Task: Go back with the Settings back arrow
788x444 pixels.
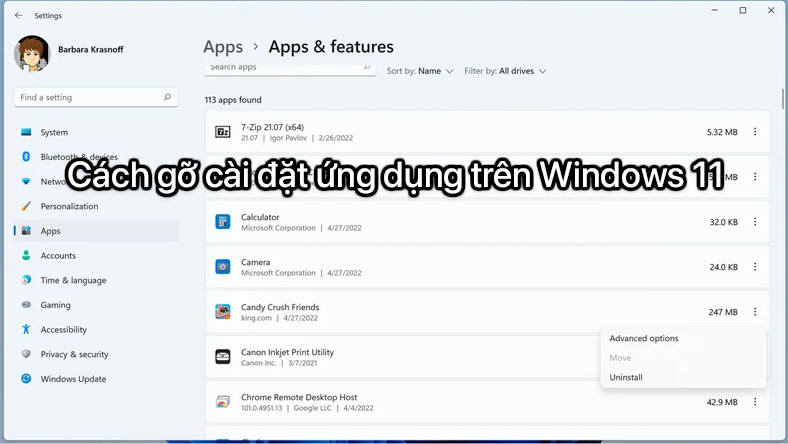Action: point(19,16)
